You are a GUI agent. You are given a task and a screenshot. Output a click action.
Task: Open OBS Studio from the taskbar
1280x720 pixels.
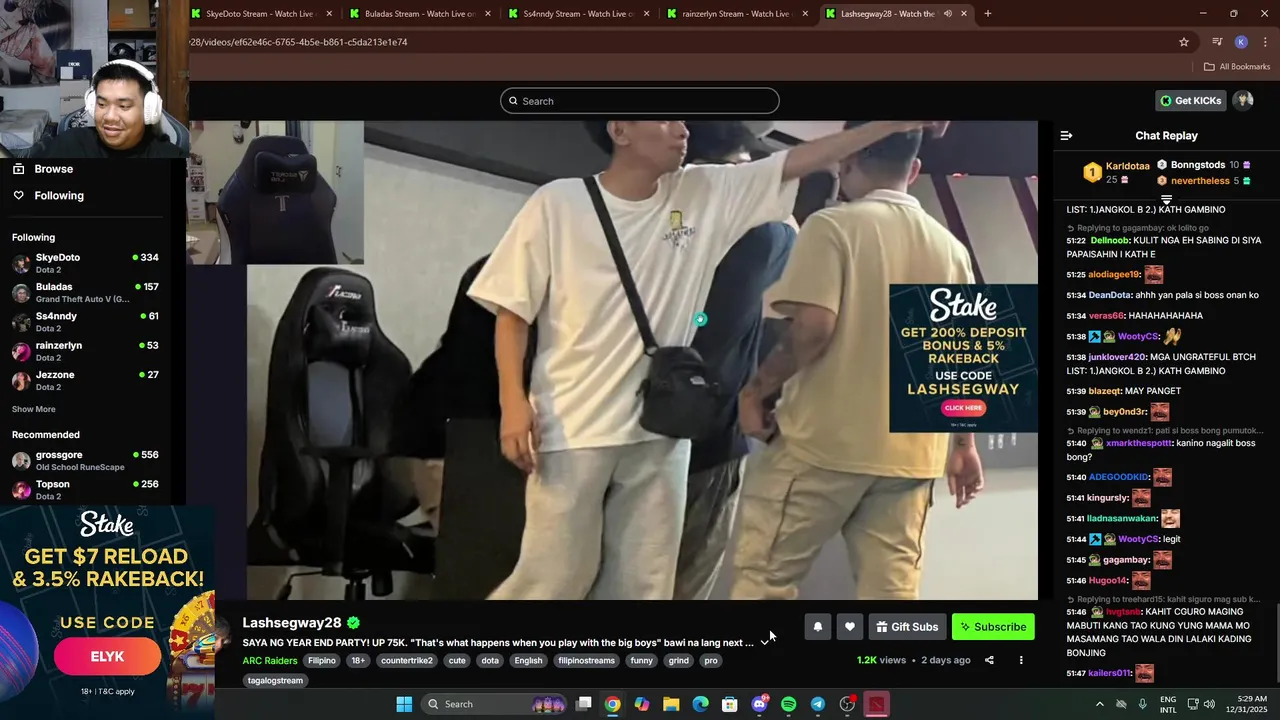pos(847,704)
